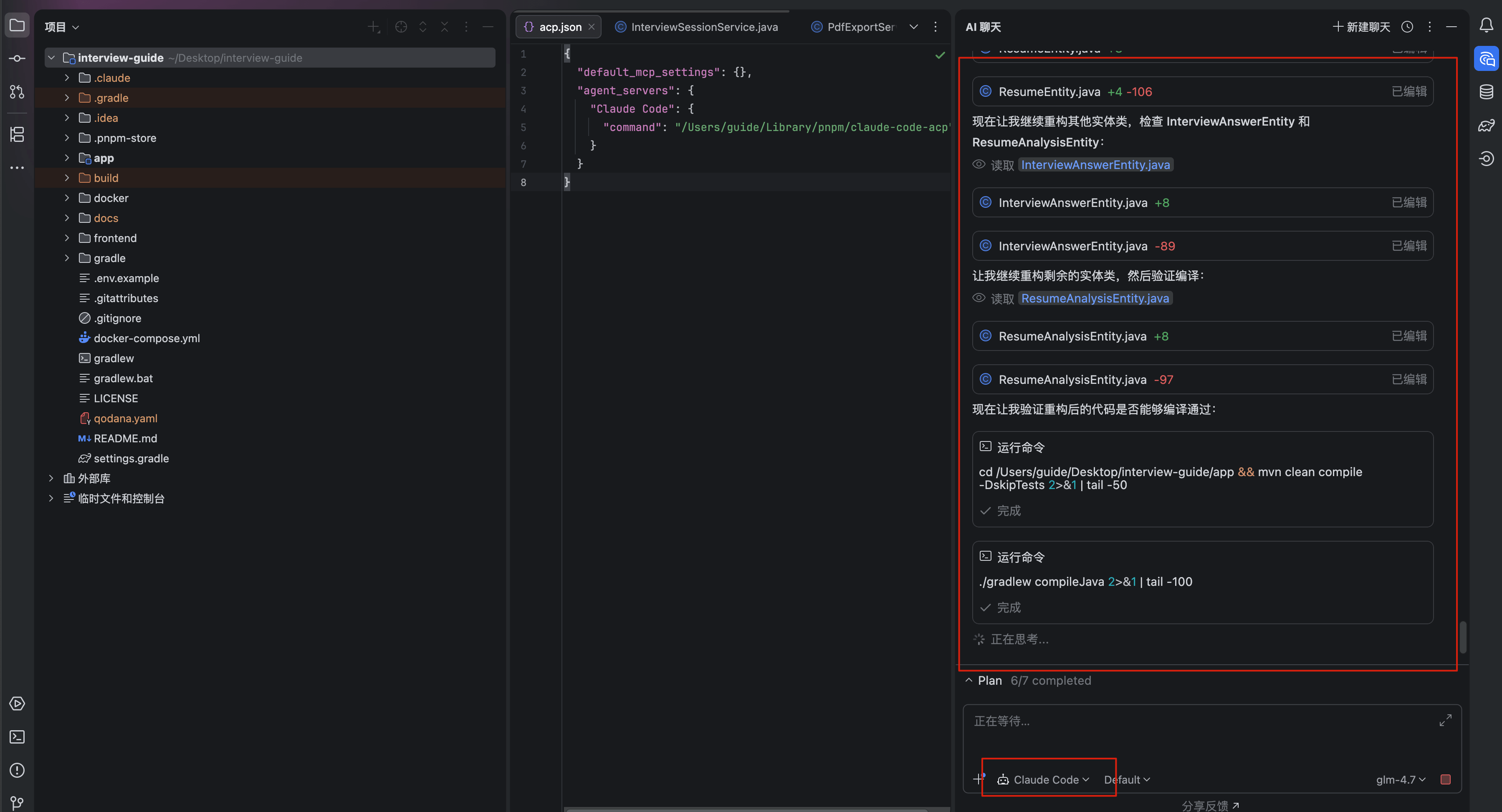Open the glm-4.7 model dropdown
This screenshot has width=1502, height=812.
[1401, 779]
